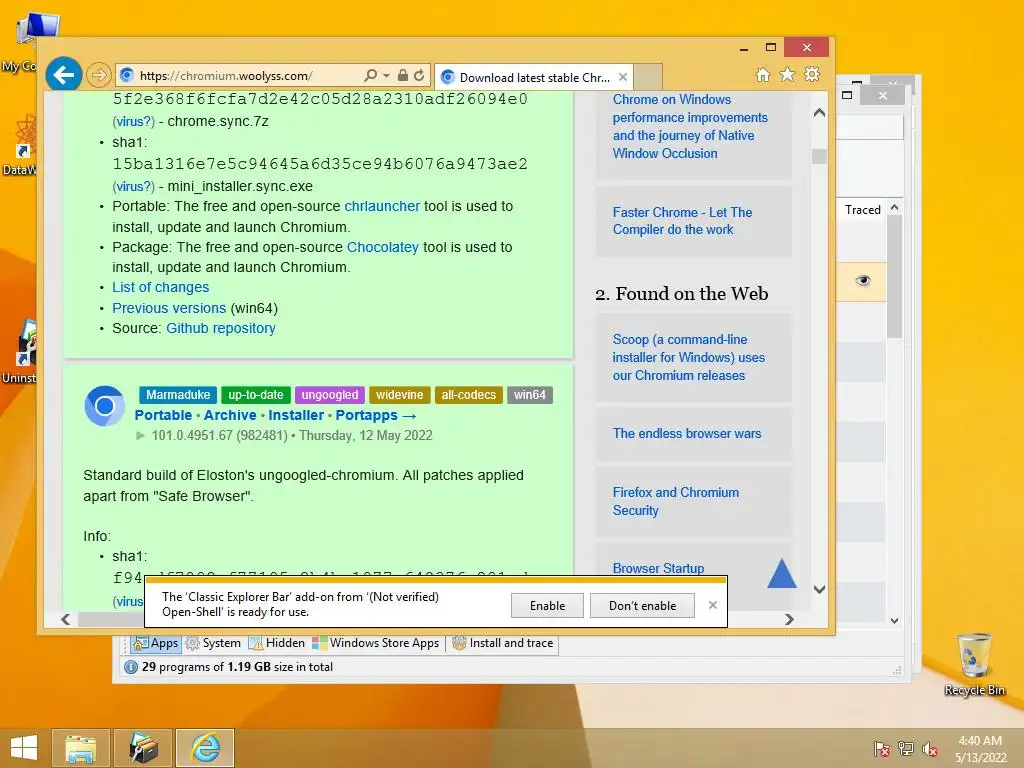Open the Archive download link
Image resolution: width=1024 pixels, height=768 pixels.
tap(230, 415)
